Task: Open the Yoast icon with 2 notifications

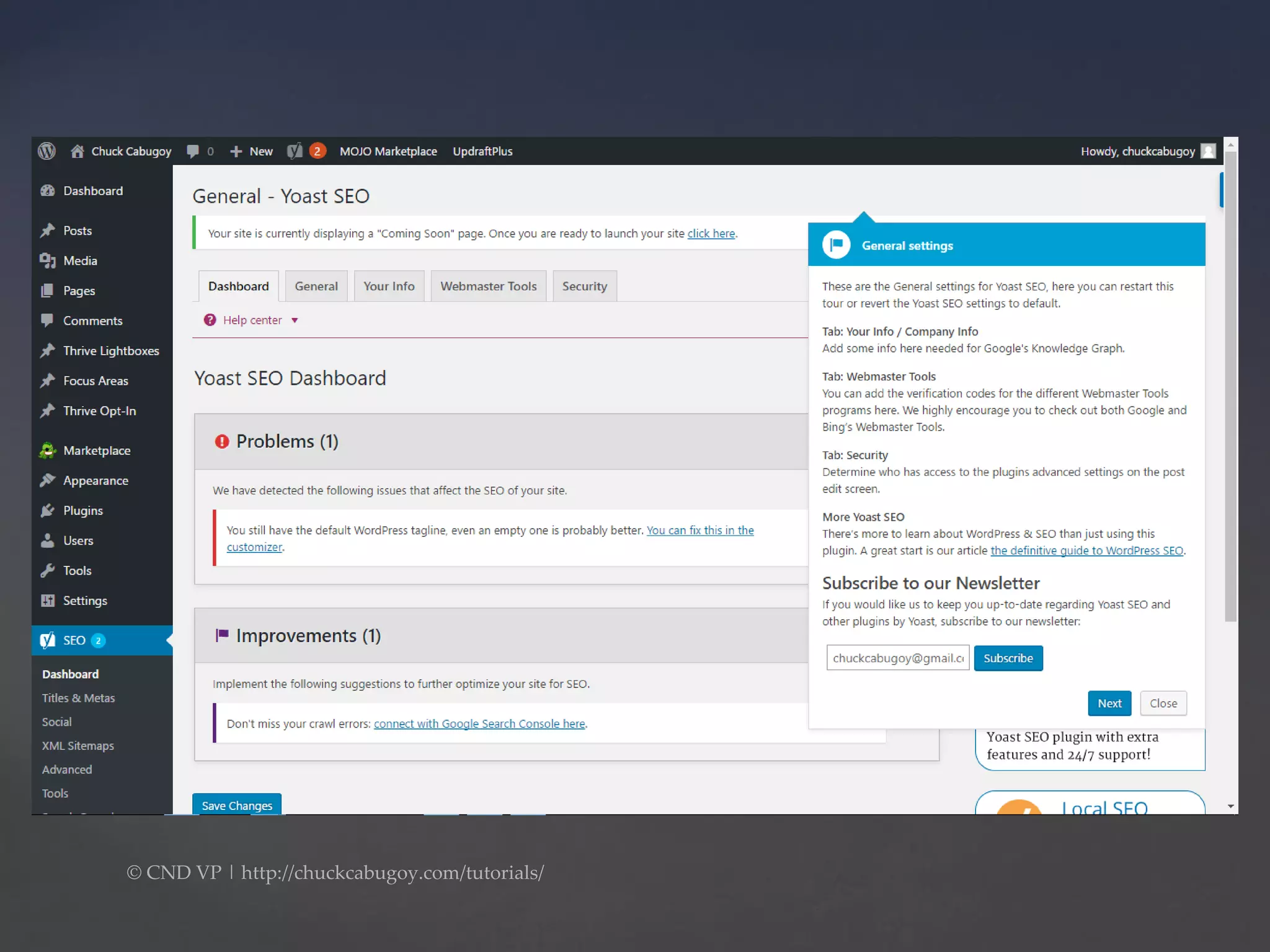Action: click(306, 151)
